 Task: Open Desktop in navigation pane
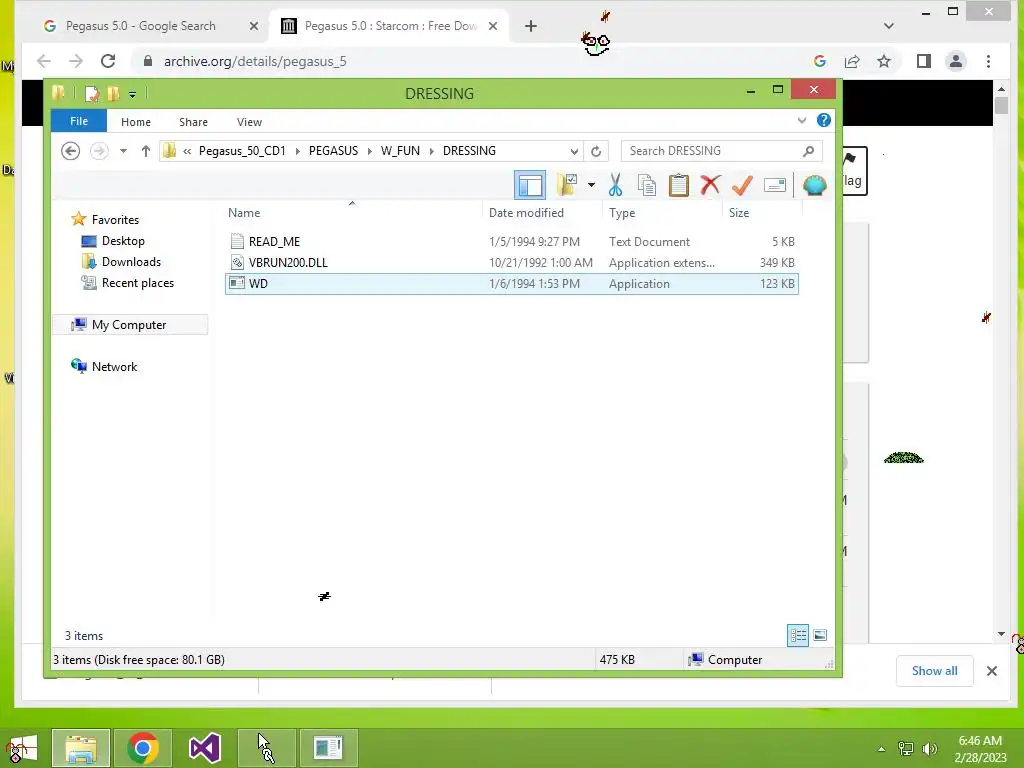pyautogui.click(x=123, y=241)
